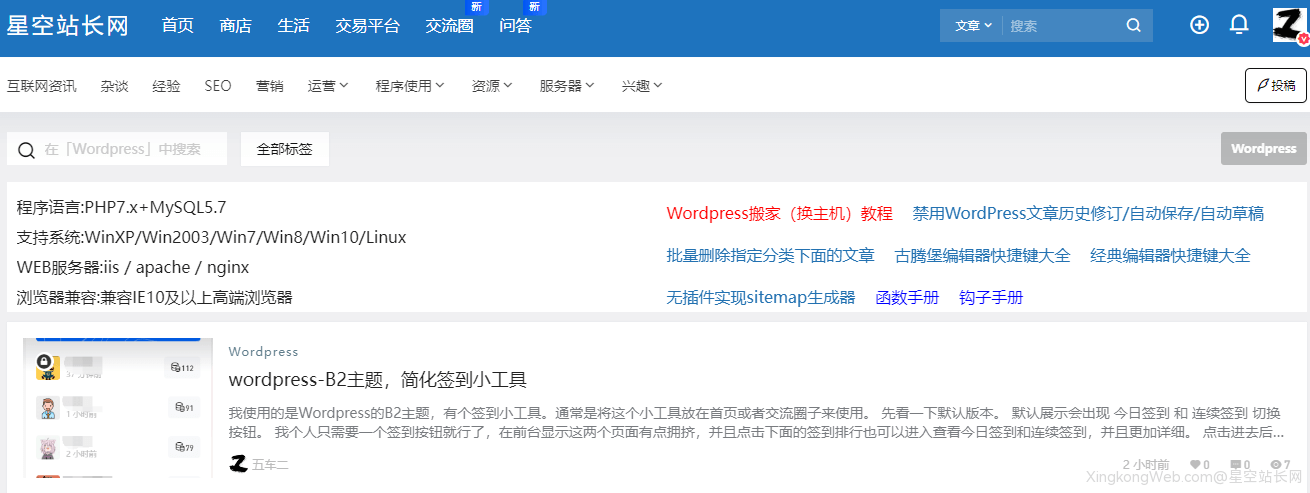The height and width of the screenshot is (493, 1310).
Task: Focus the header 搜索 input field
Action: pos(1062,26)
